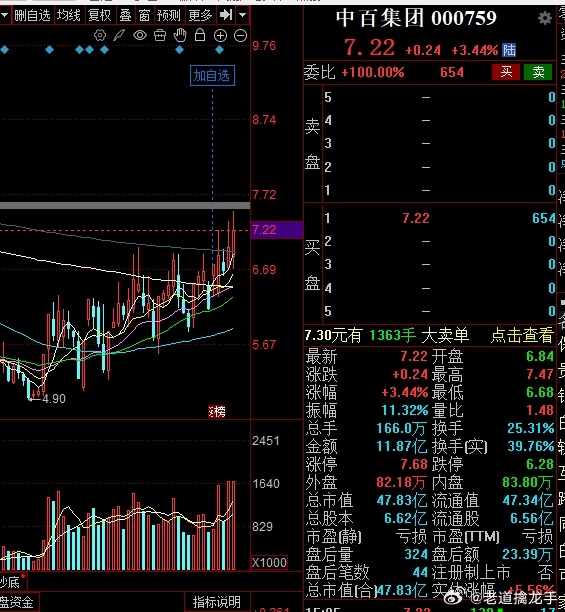565x612 pixels.
Task: Zoom in with the plus circle icon
Action: [x=220, y=36]
